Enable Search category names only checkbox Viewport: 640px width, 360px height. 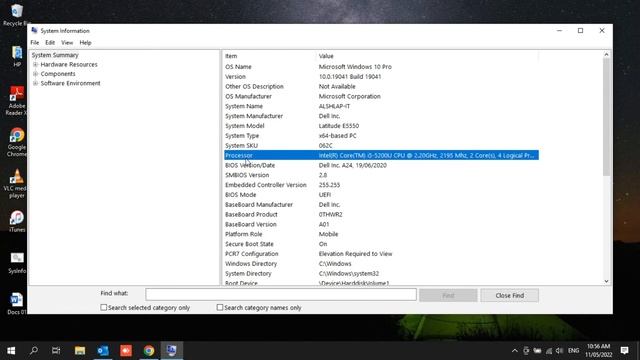pos(220,307)
